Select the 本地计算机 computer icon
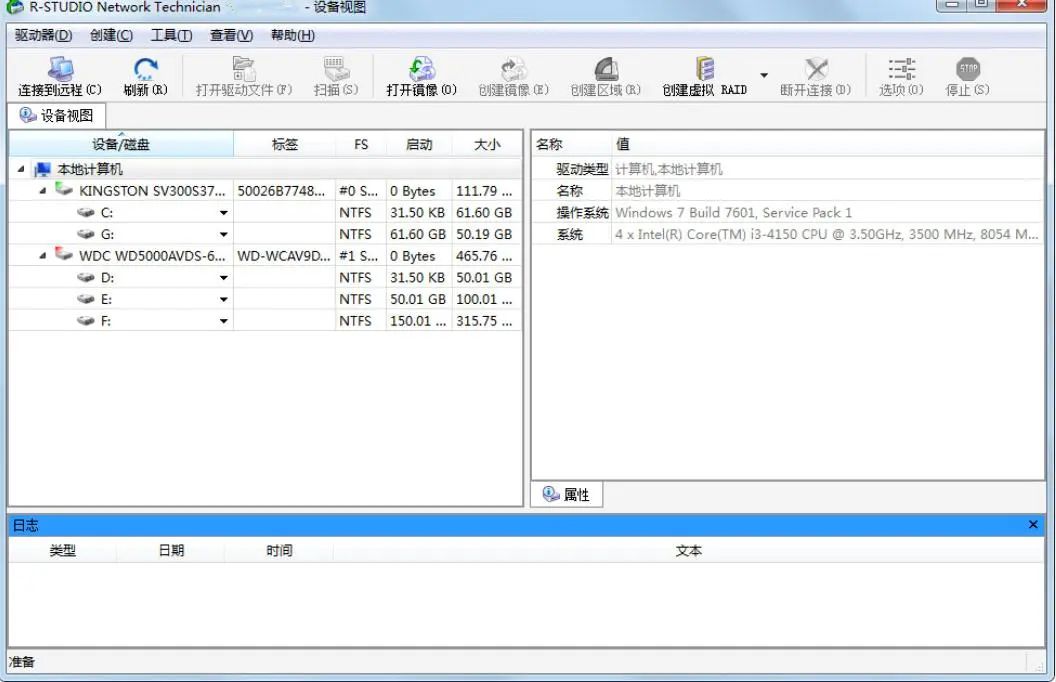Viewport: 1056px width, 682px height. 43,169
